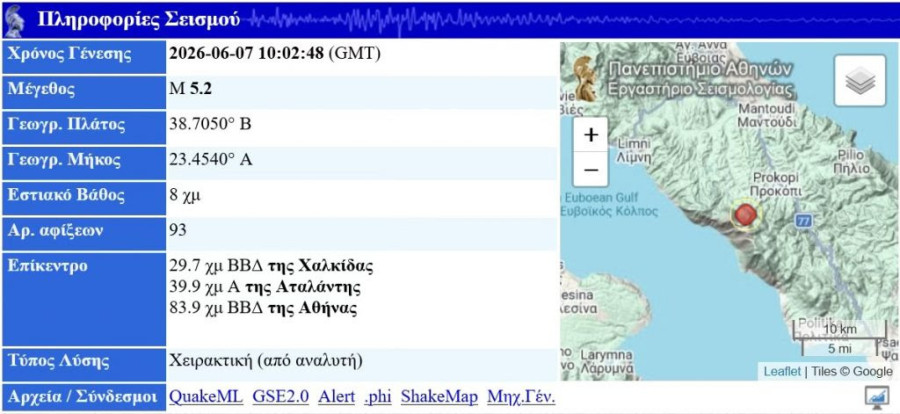Click the map zoom out minus button
The width and height of the screenshot is (900, 414).
pos(591,170)
